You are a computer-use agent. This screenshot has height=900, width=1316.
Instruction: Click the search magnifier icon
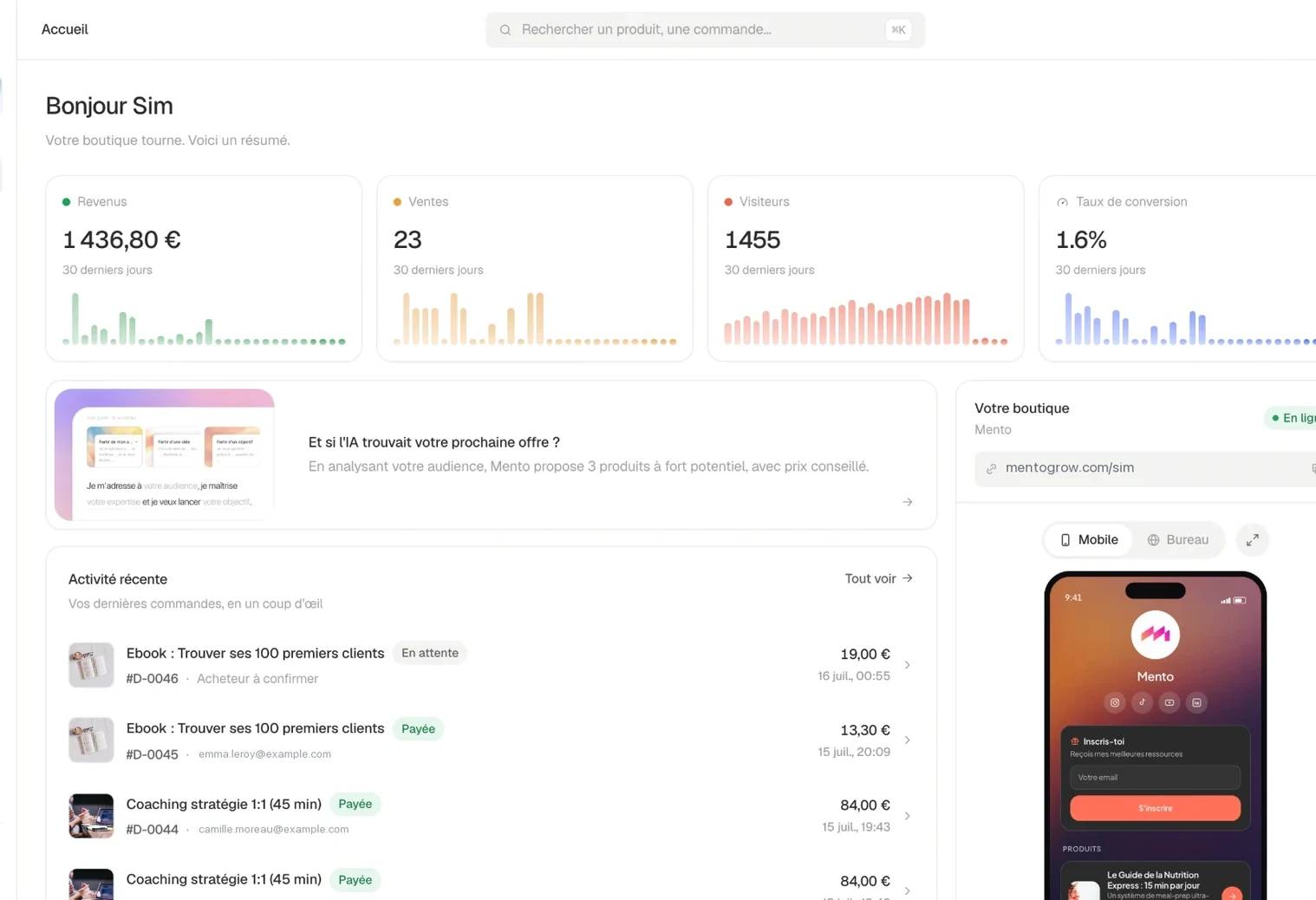[505, 30]
